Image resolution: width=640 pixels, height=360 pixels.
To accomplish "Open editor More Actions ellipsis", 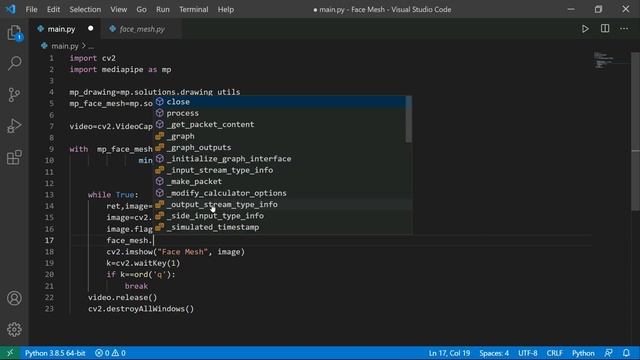I will click(x=624, y=29).
